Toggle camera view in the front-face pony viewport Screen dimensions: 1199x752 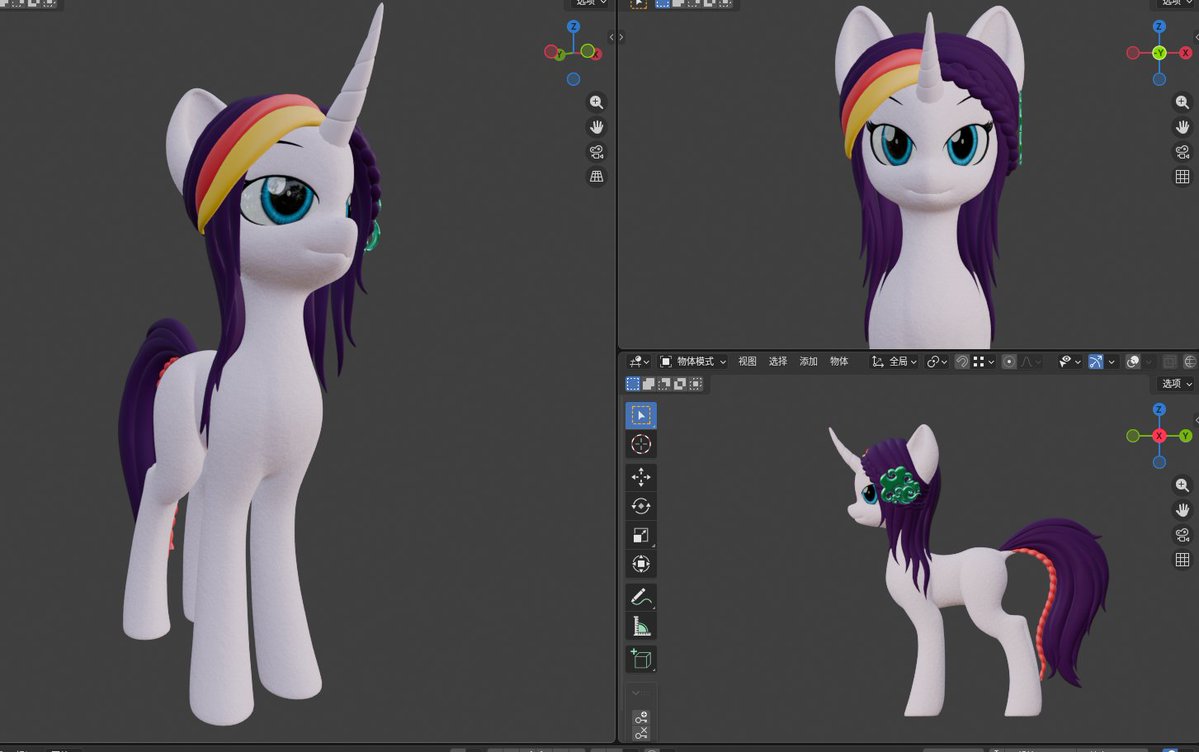1182,151
